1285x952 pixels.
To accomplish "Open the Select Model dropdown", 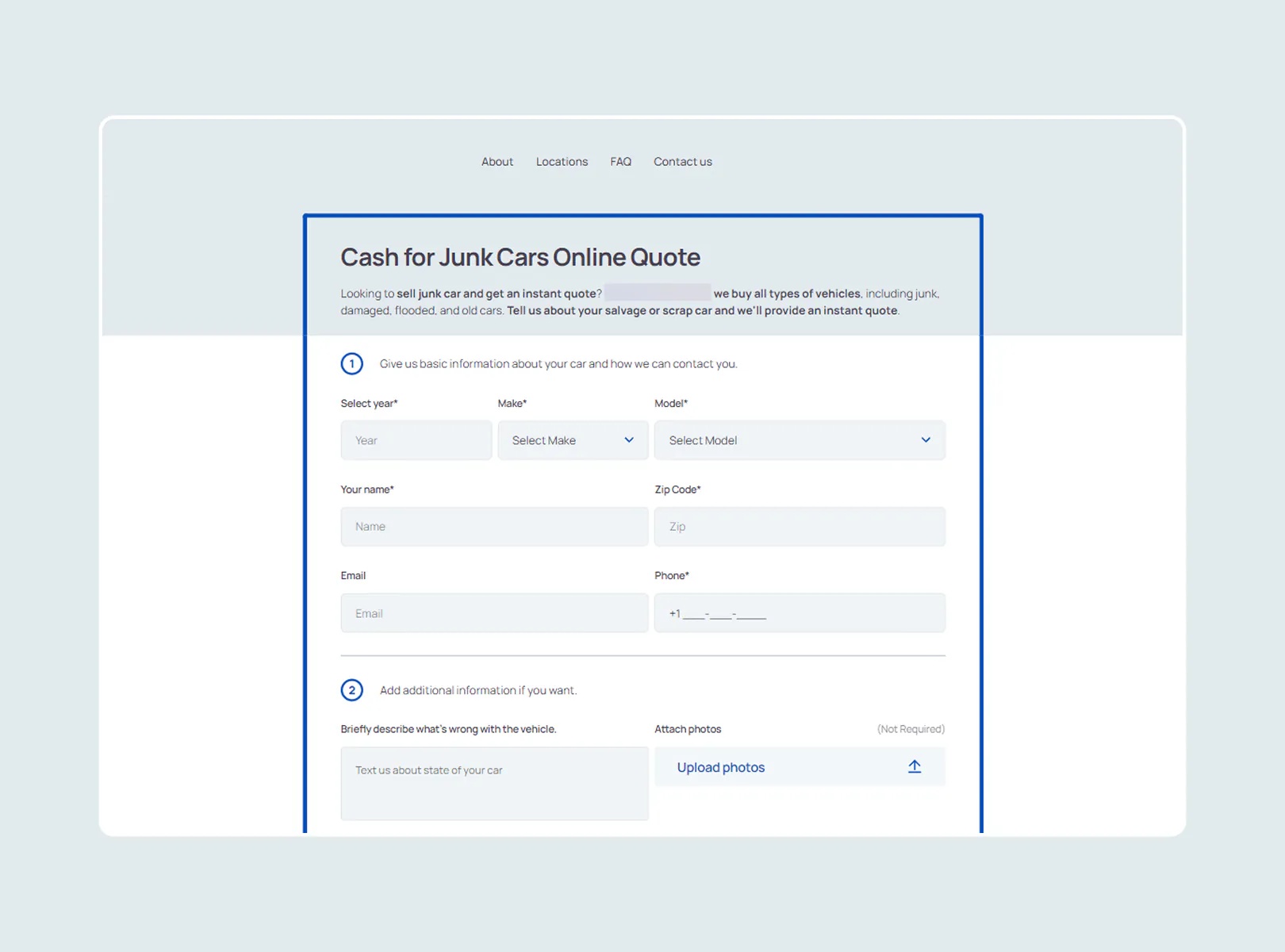I will [x=785, y=440].
